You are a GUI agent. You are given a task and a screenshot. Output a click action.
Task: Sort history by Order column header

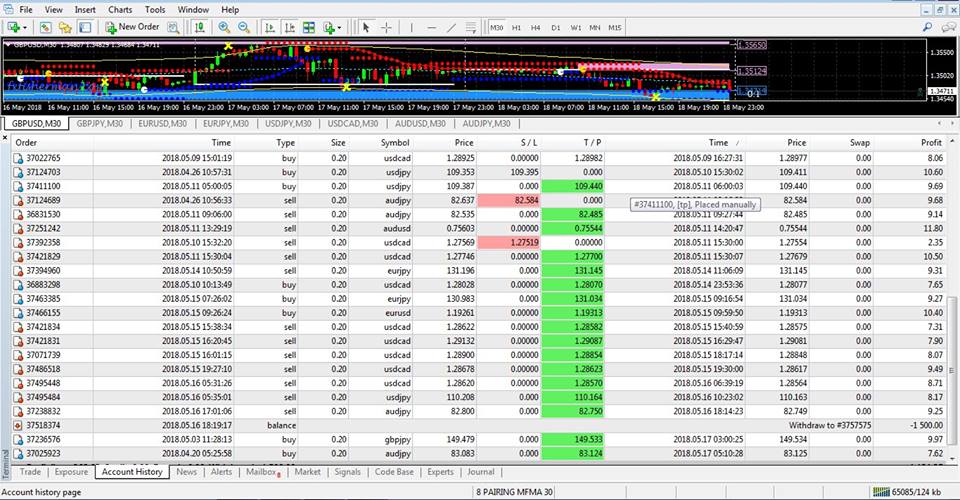coord(52,143)
